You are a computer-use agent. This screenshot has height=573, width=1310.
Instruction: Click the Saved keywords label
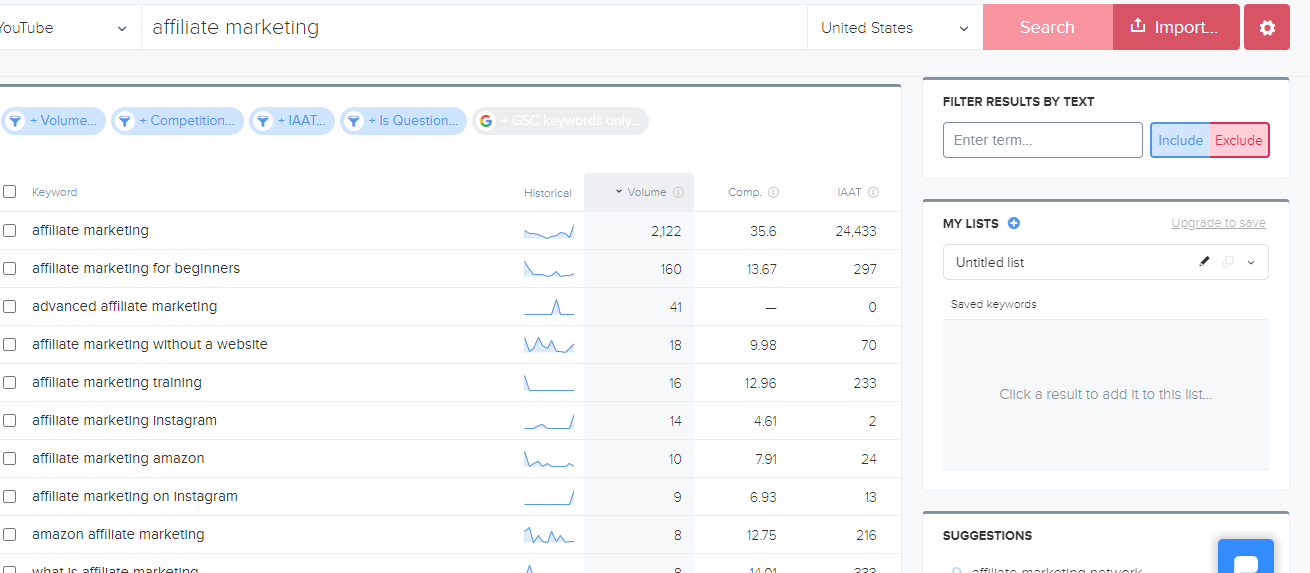pyautogui.click(x=994, y=304)
